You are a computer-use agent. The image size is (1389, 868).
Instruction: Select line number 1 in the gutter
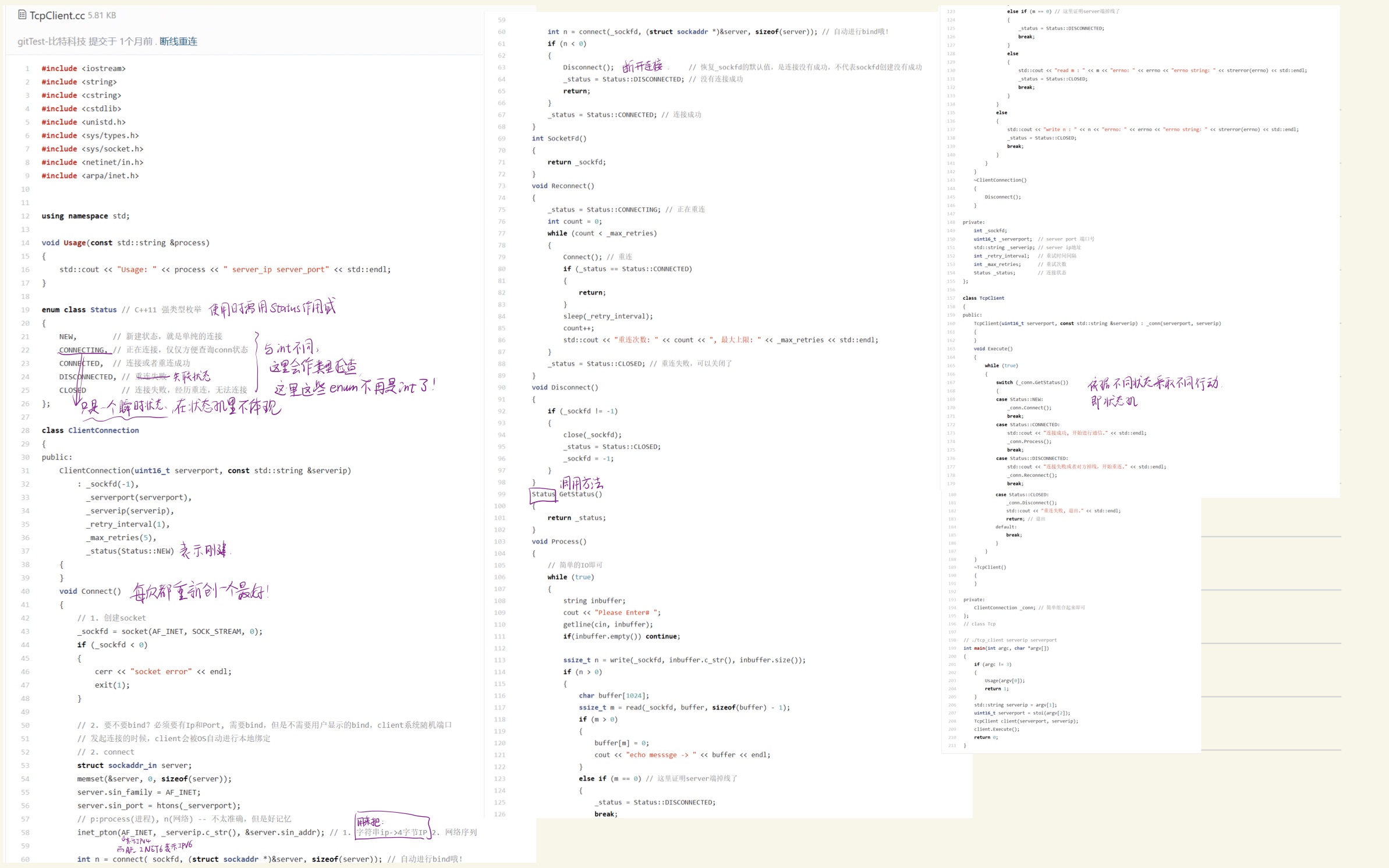tap(27, 69)
